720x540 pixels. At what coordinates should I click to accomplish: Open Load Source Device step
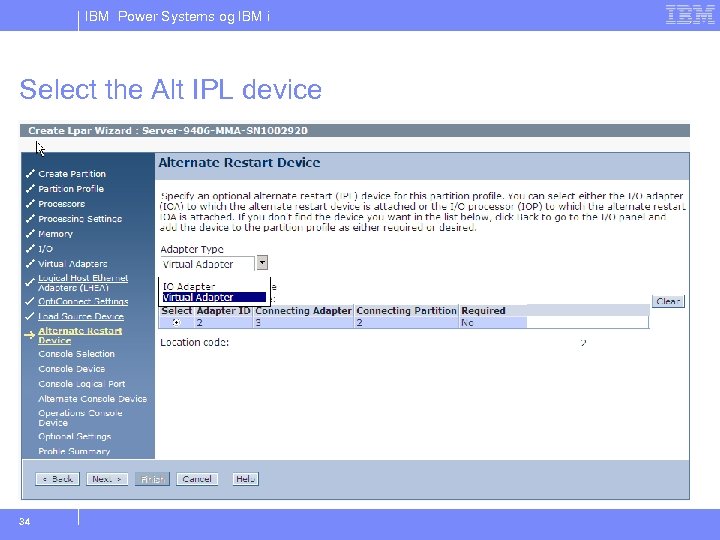coord(81,316)
